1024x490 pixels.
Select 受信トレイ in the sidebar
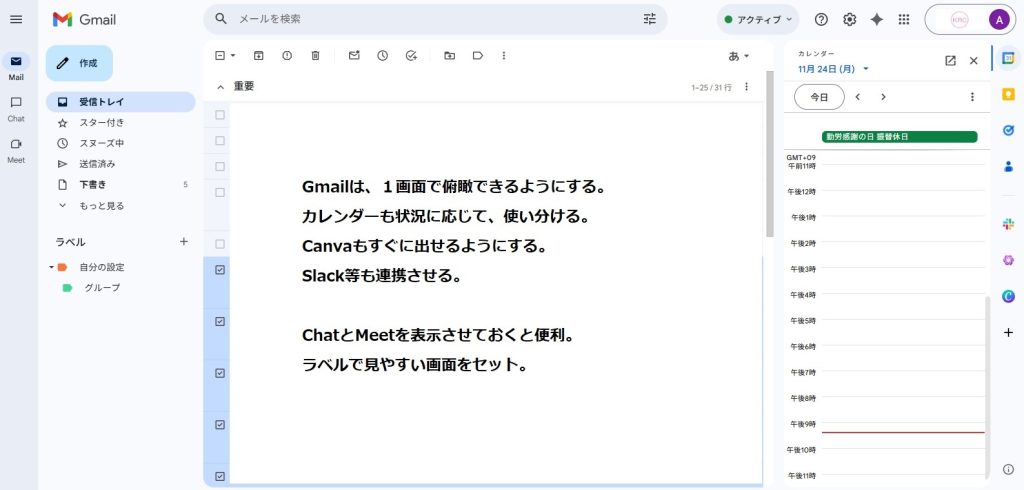coord(101,101)
